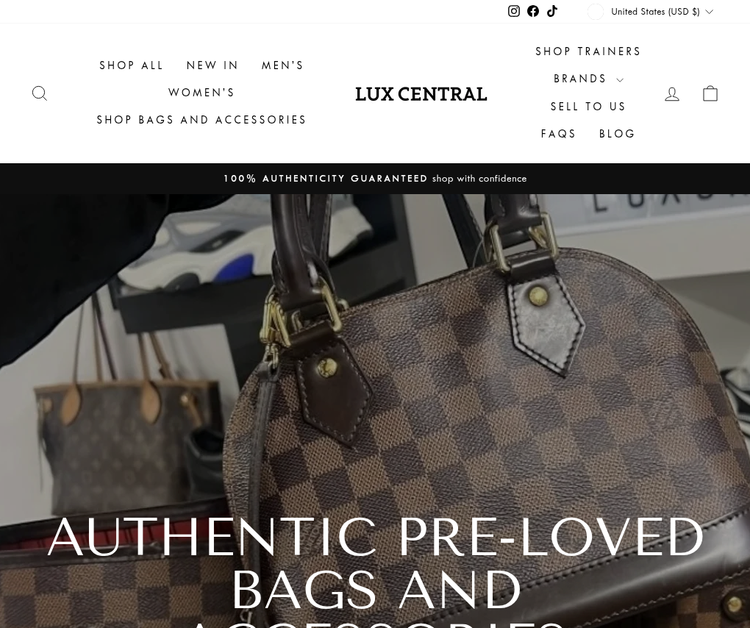The image size is (750, 628).
Task: Read the Blog page
Action: coord(617,133)
